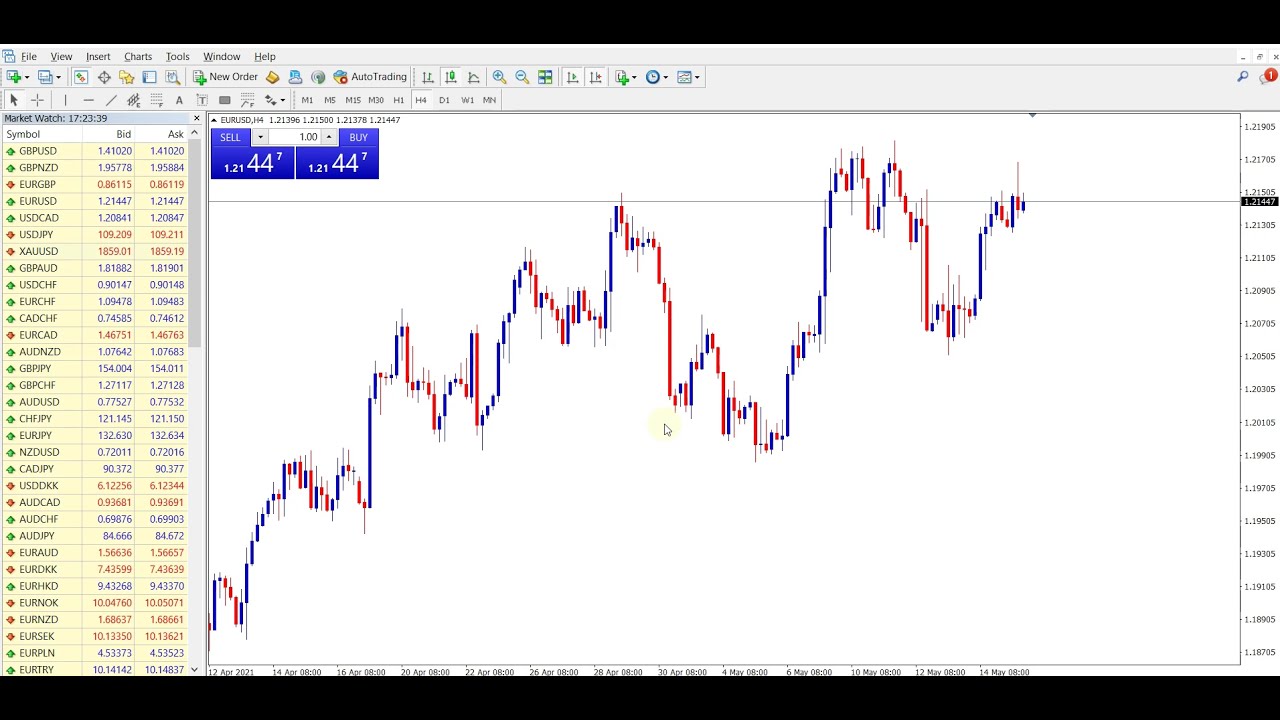Screen dimensions: 1280x720
Task: Open the Profiles icon
Action: [45, 77]
